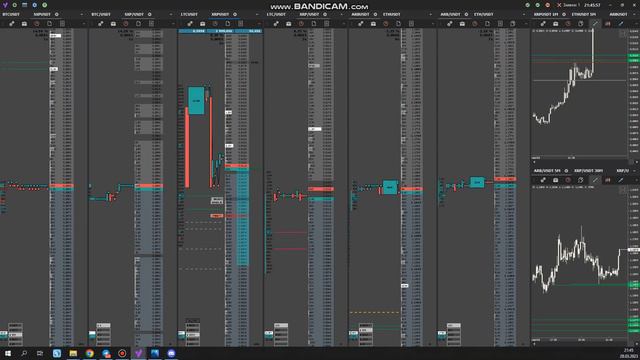Open settings gear next to ARBUSDT tab
This screenshot has height=360, width=640.
pos(376,14)
